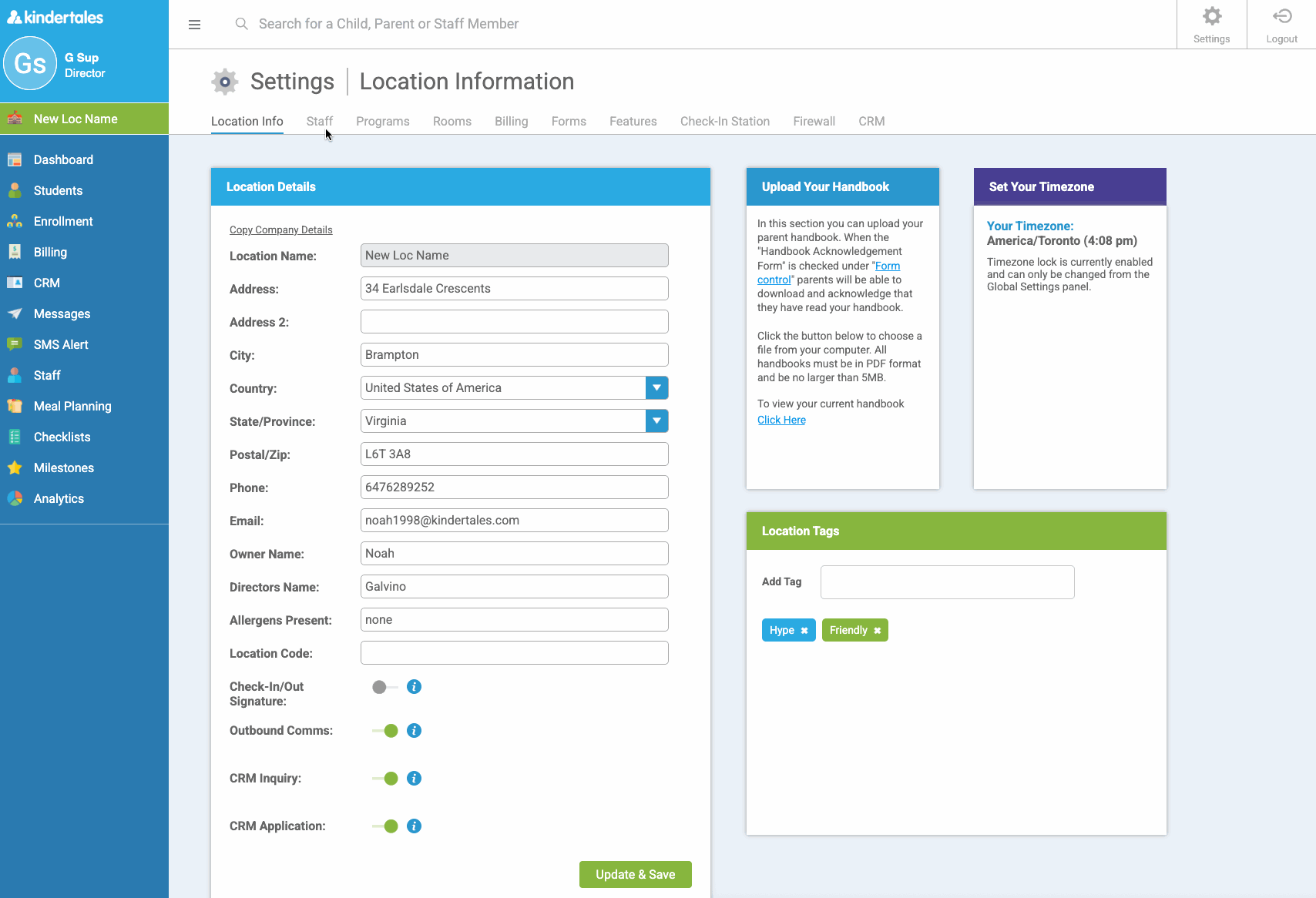Viewport: 1316px width, 898px height.
Task: Open the State/Province dropdown
Action: click(x=514, y=421)
